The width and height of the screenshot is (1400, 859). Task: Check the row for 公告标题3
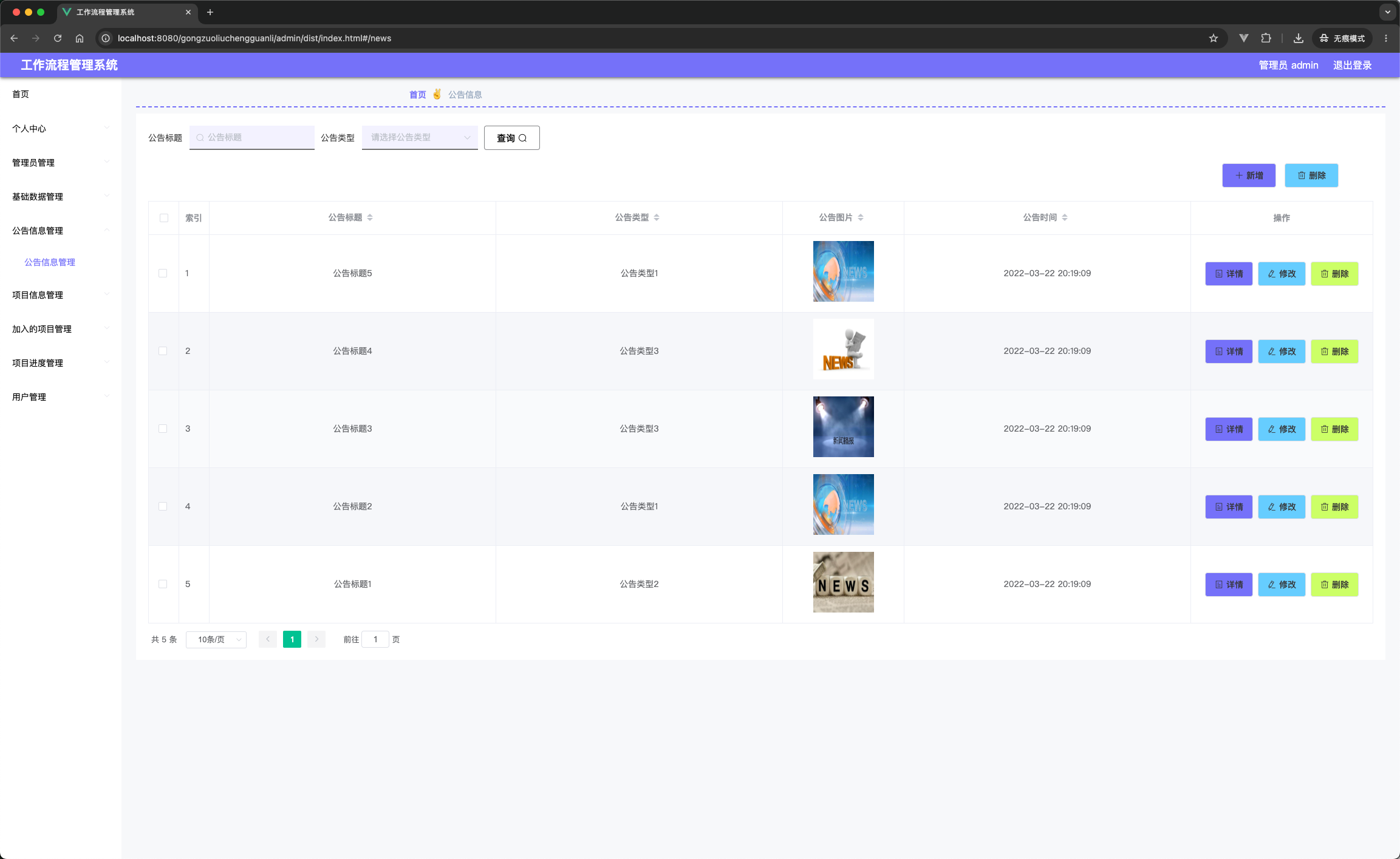163,429
